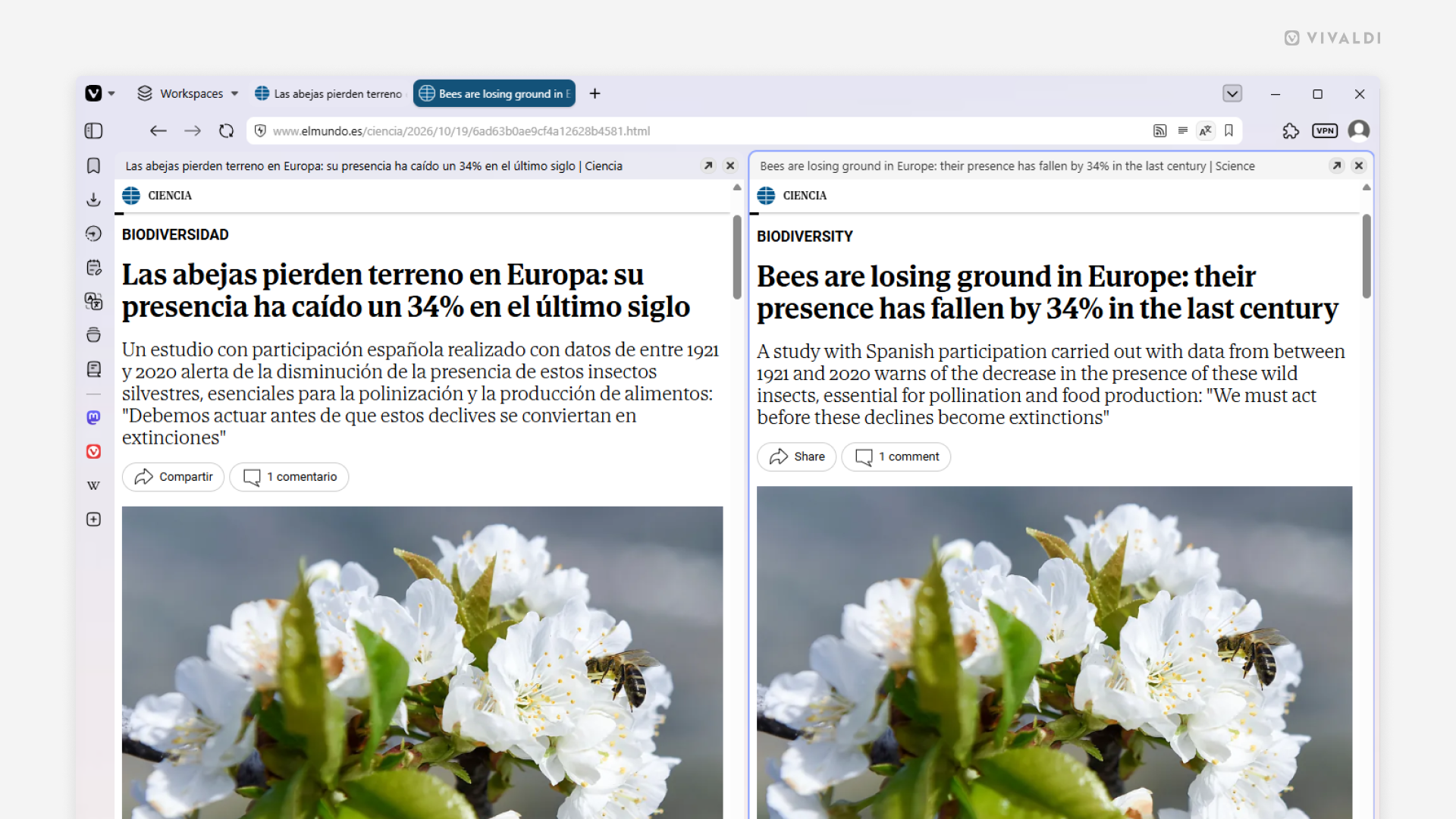Screen dimensions: 1456x819
Task: Open the '1 comment' button
Action: click(x=896, y=457)
